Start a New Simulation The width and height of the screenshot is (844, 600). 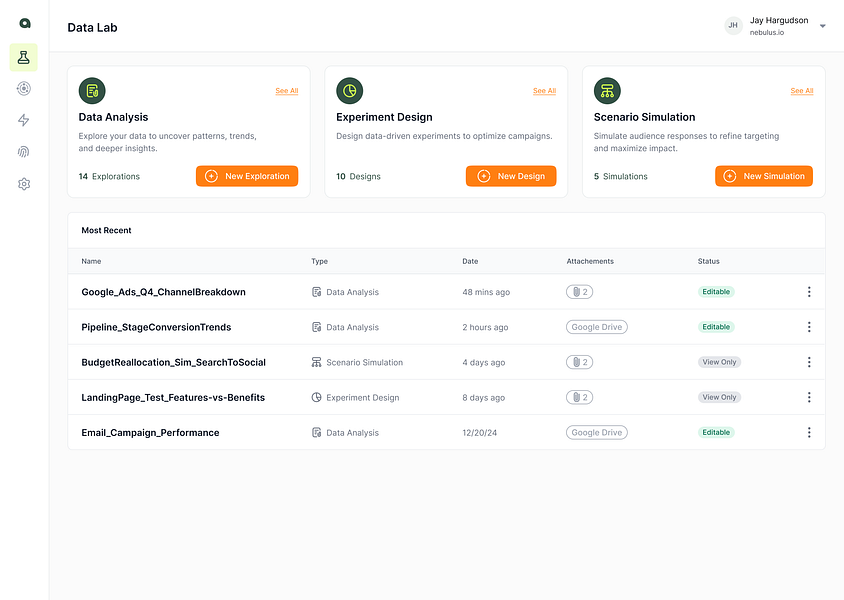(x=764, y=176)
